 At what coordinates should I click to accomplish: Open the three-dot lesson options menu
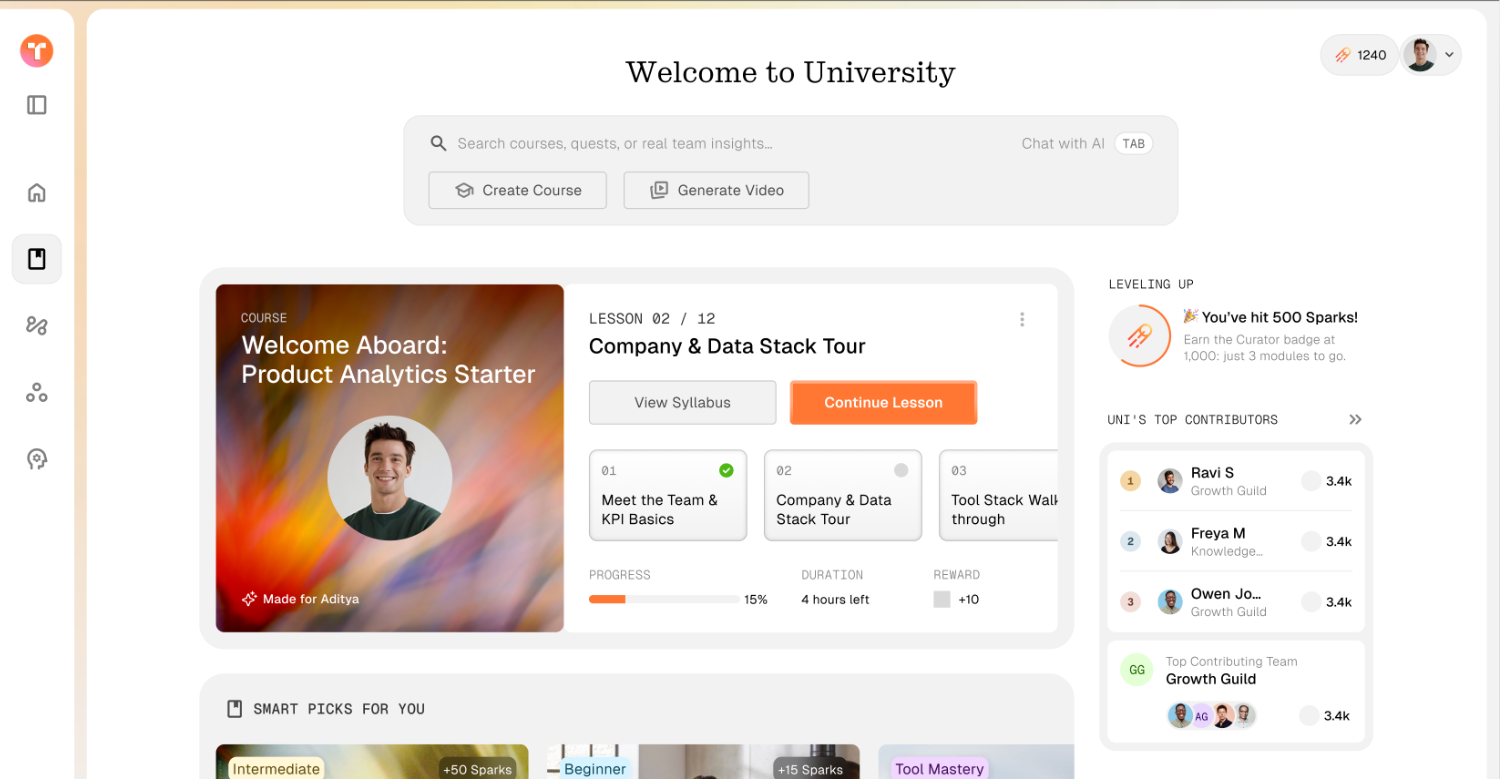coord(1022,319)
